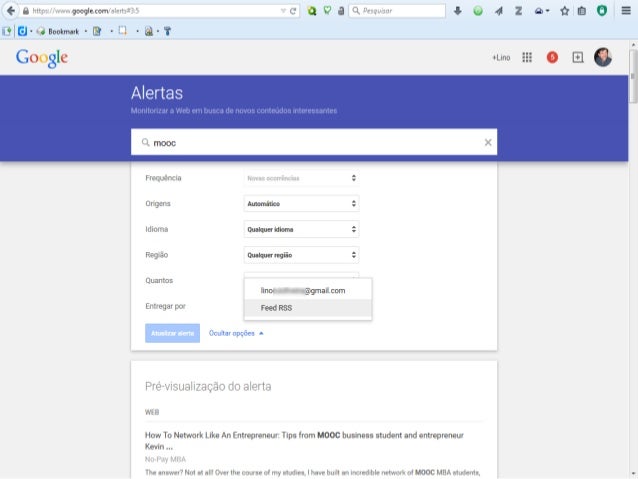Click the Pesquisar browser search box
This screenshot has width=638, height=479.
coord(397,11)
